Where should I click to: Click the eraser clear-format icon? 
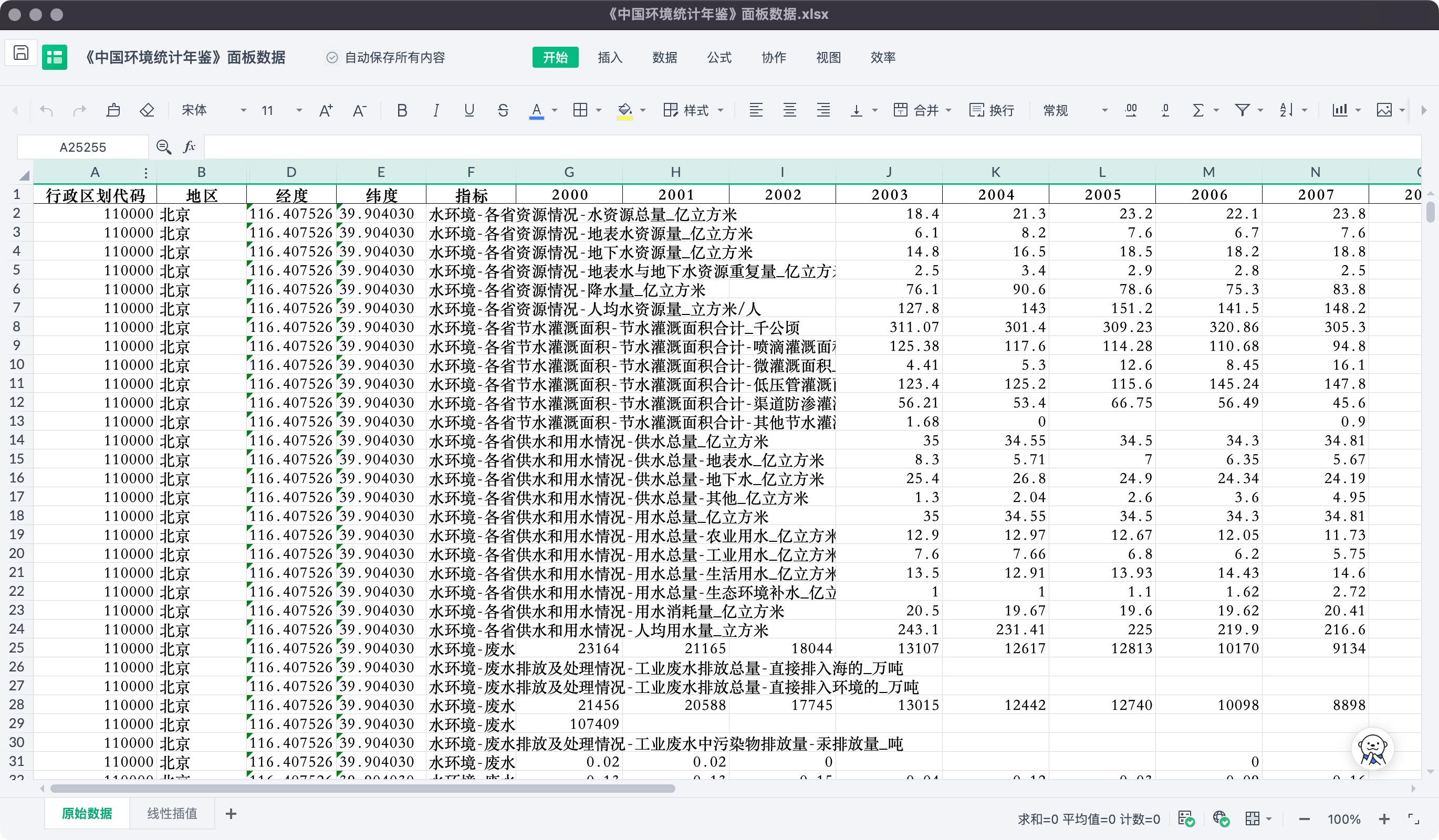[147, 110]
